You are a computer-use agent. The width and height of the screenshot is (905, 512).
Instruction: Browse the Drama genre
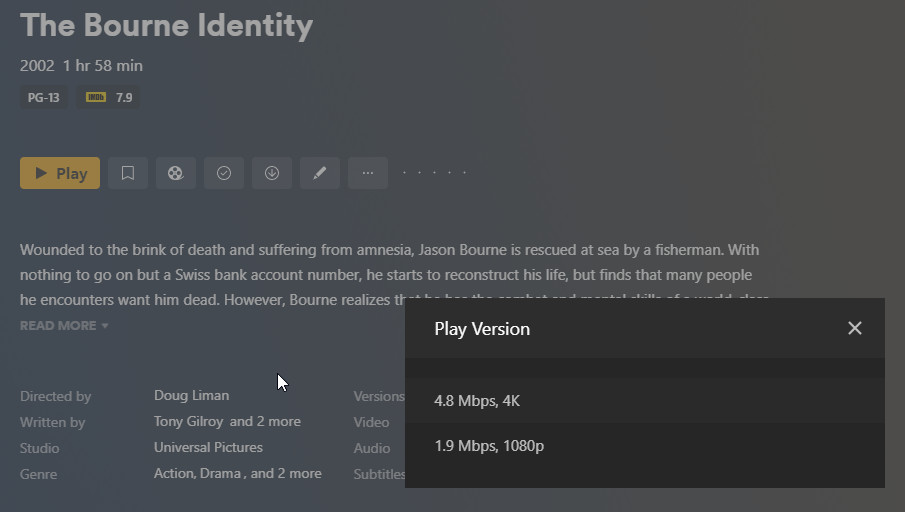pyautogui.click(x=220, y=473)
